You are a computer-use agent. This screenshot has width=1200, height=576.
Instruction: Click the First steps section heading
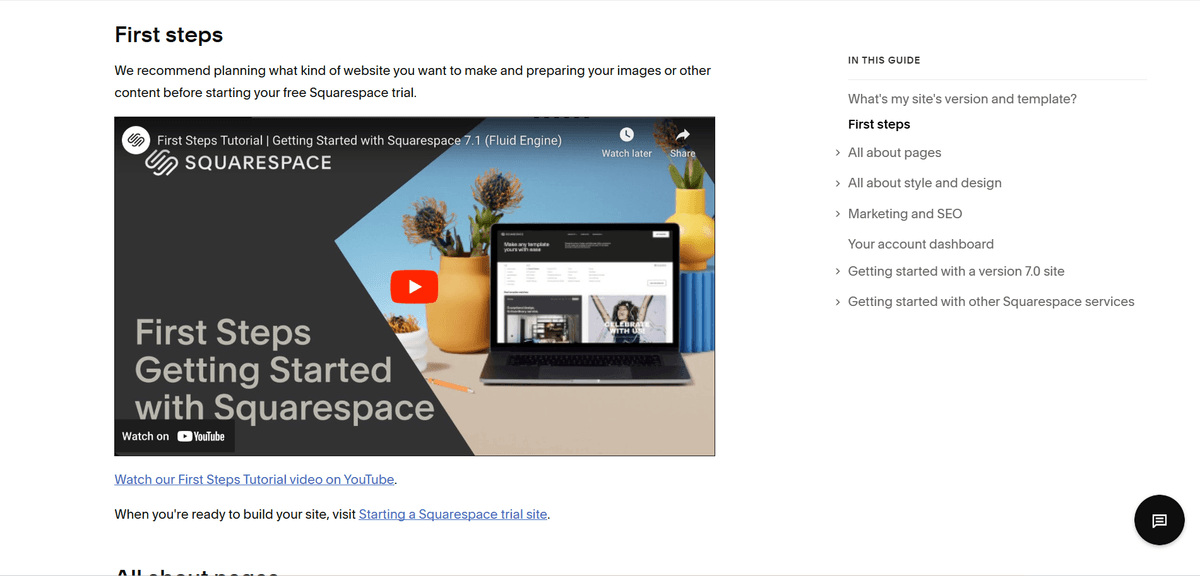(x=169, y=35)
